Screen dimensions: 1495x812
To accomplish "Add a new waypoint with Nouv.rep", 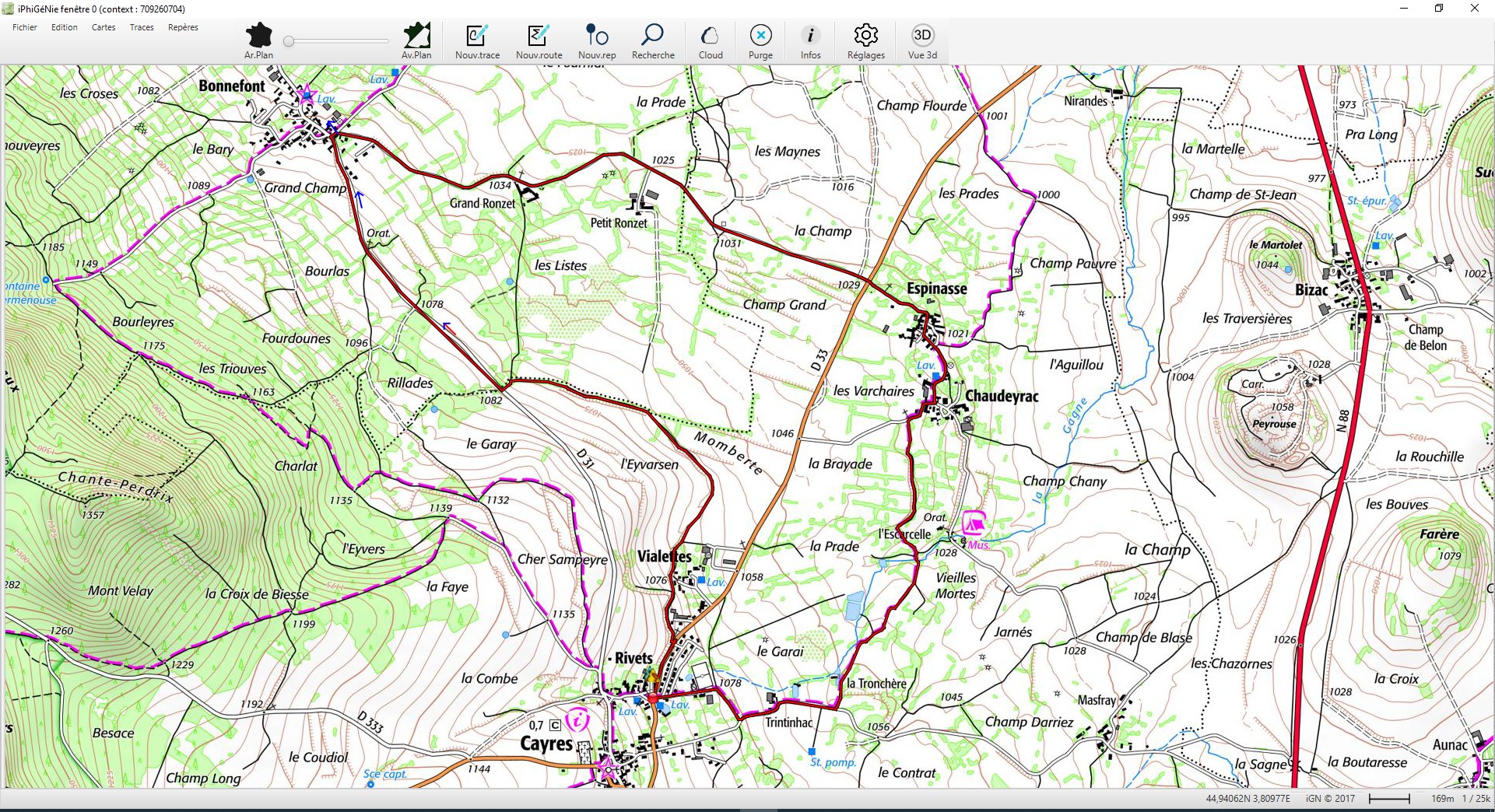I will coord(597,37).
